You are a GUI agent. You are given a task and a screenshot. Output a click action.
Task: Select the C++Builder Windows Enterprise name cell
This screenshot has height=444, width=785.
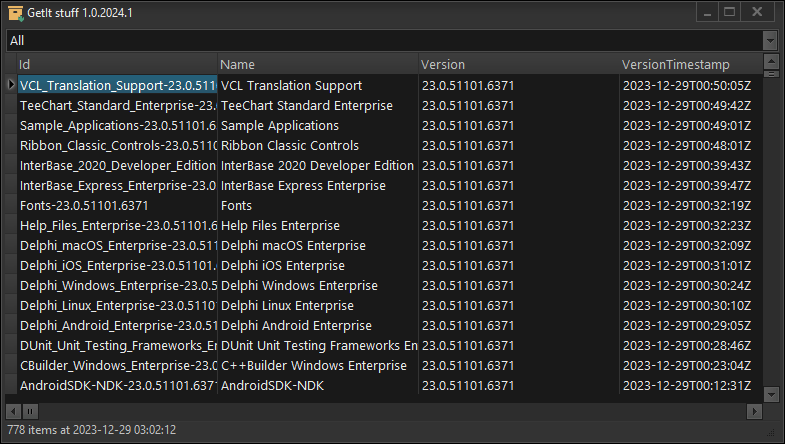point(318,365)
